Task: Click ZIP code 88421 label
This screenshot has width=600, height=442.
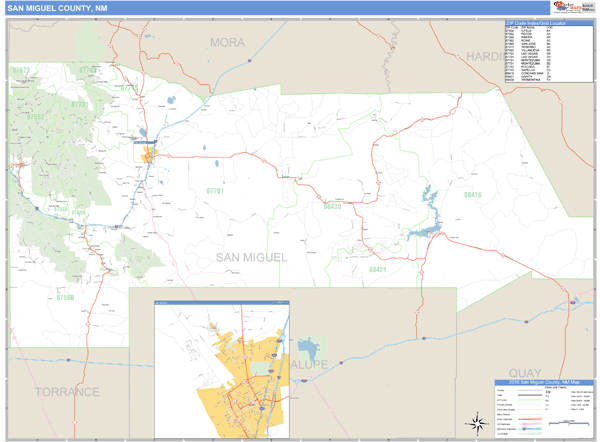Action: click(377, 270)
